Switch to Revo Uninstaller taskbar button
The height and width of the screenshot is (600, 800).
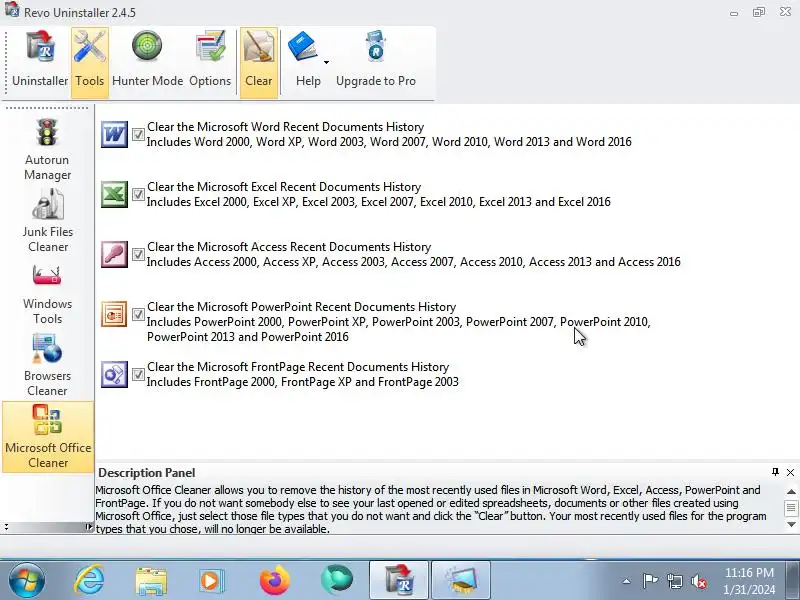point(399,580)
